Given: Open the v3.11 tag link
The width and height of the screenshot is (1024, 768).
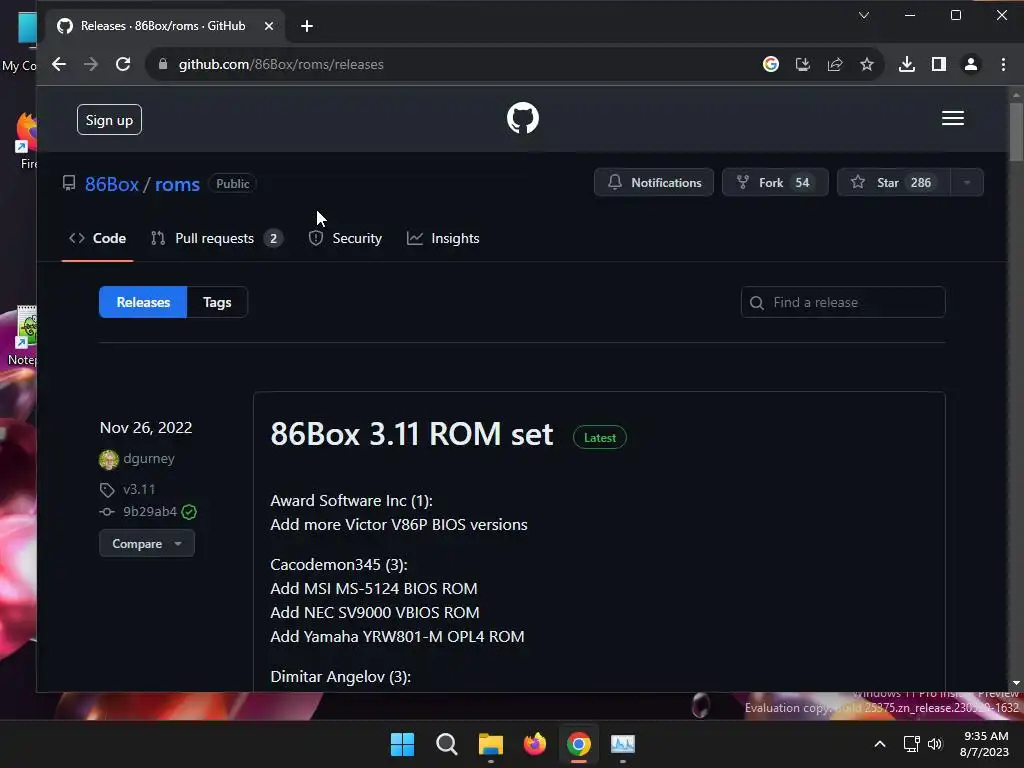Looking at the screenshot, I should (x=139, y=489).
